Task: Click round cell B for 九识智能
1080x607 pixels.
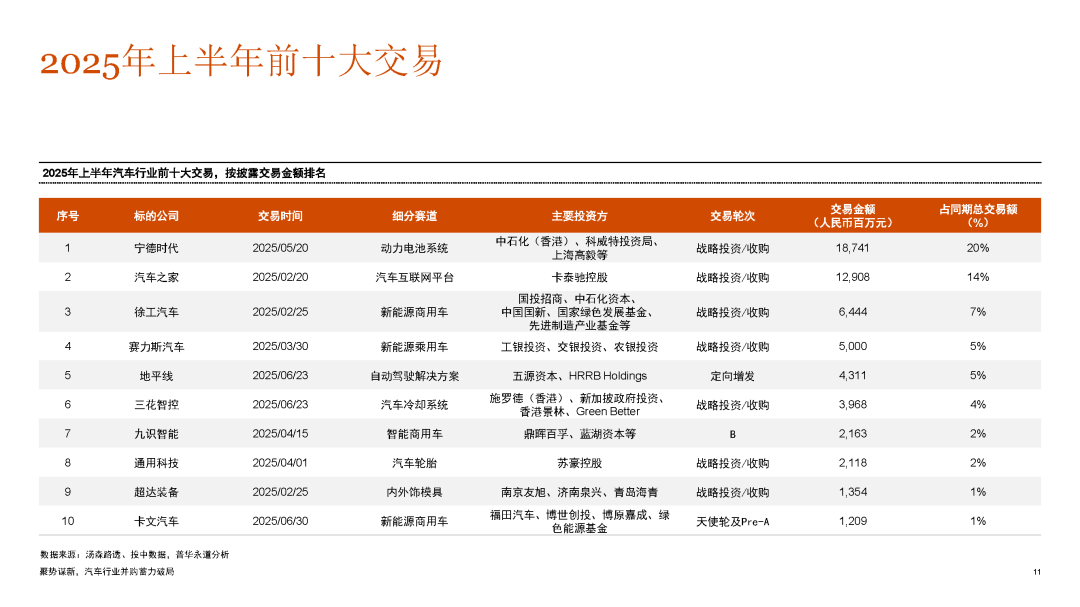Action: (x=733, y=434)
